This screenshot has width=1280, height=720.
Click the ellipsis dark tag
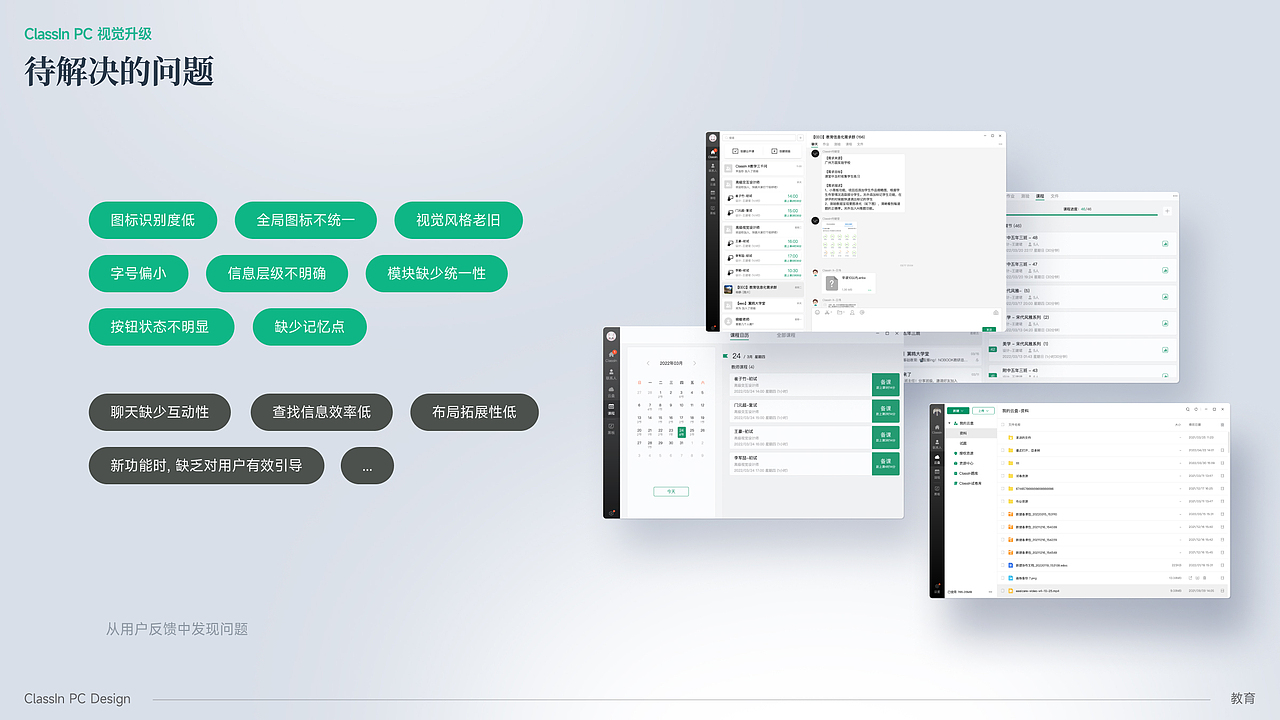click(x=367, y=466)
